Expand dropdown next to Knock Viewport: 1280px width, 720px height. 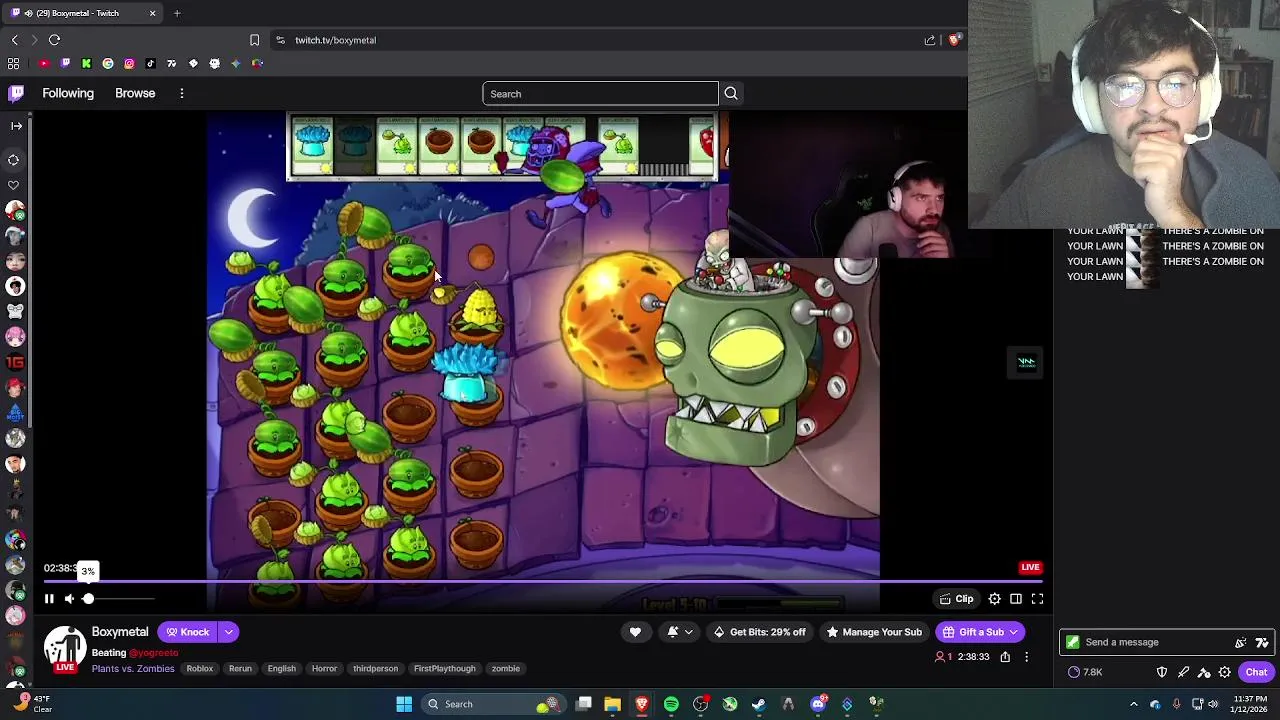coord(229,632)
